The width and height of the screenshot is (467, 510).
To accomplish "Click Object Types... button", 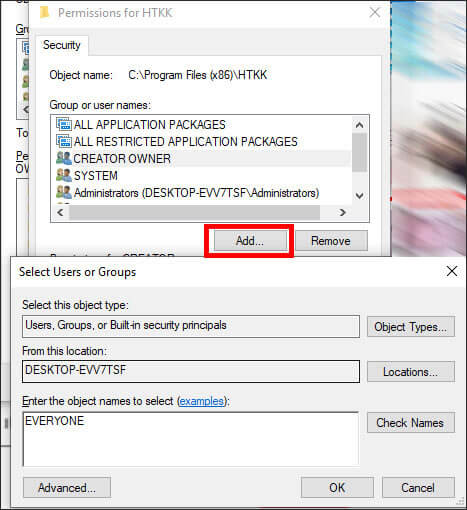I will coord(411,327).
